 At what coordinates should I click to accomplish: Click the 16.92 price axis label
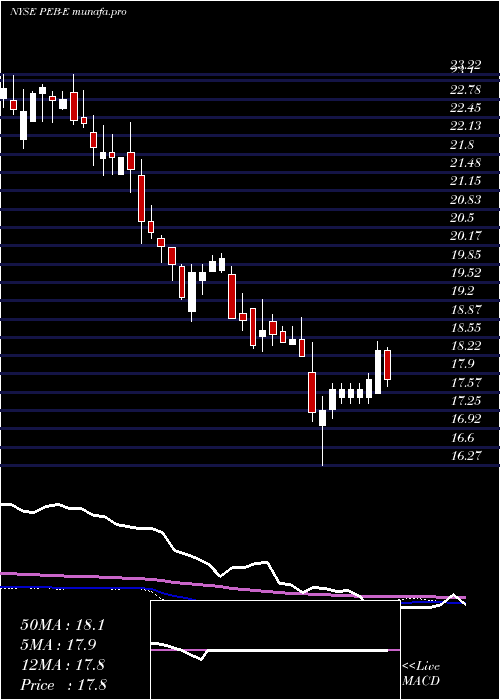pyautogui.click(x=466, y=419)
